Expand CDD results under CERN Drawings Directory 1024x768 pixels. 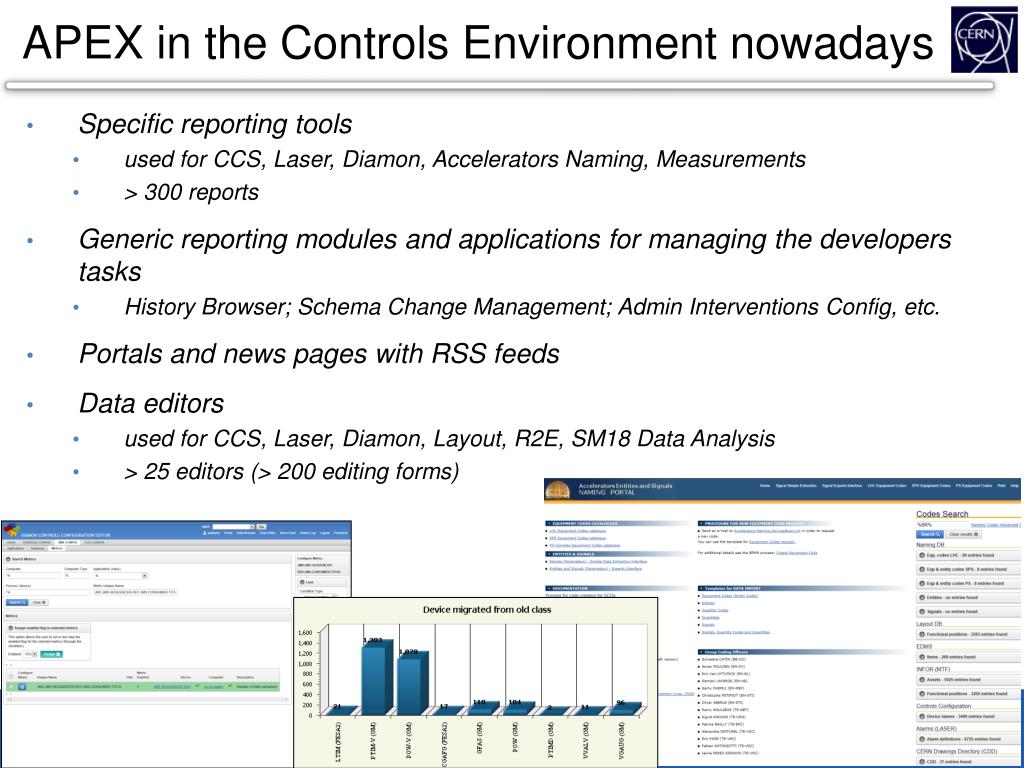pyautogui.click(x=921, y=761)
